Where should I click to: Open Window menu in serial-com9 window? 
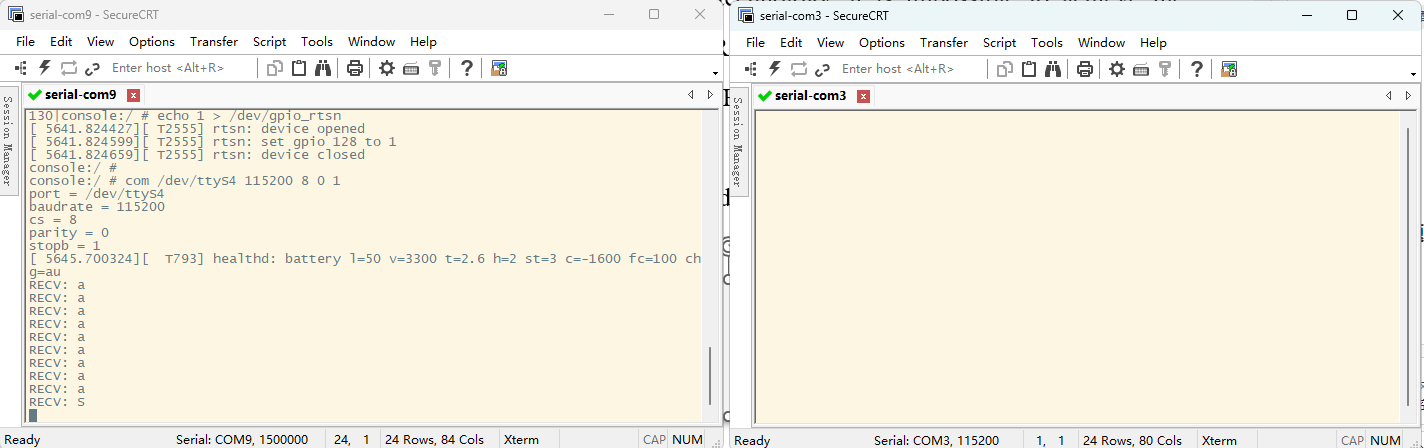(x=371, y=42)
